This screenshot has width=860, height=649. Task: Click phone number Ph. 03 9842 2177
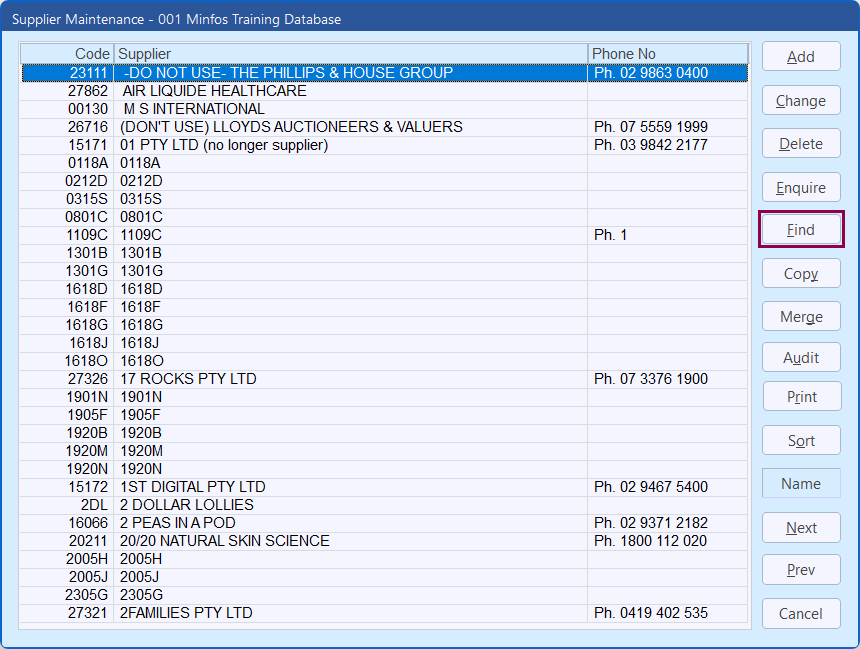pos(651,145)
